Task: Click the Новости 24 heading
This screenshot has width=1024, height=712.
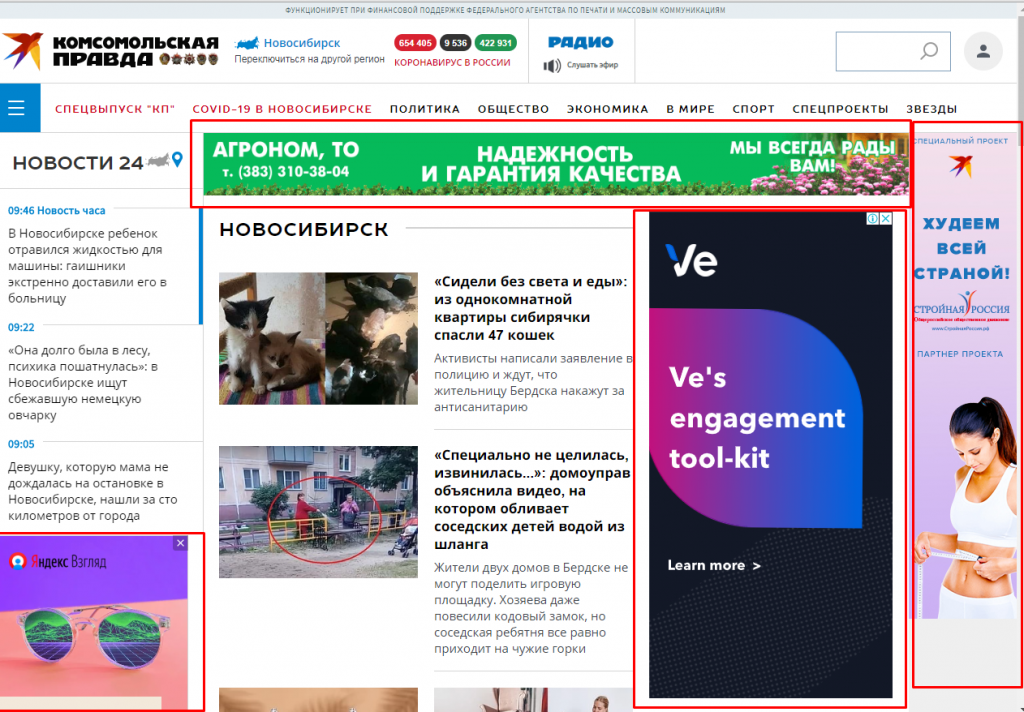Action: click(78, 163)
